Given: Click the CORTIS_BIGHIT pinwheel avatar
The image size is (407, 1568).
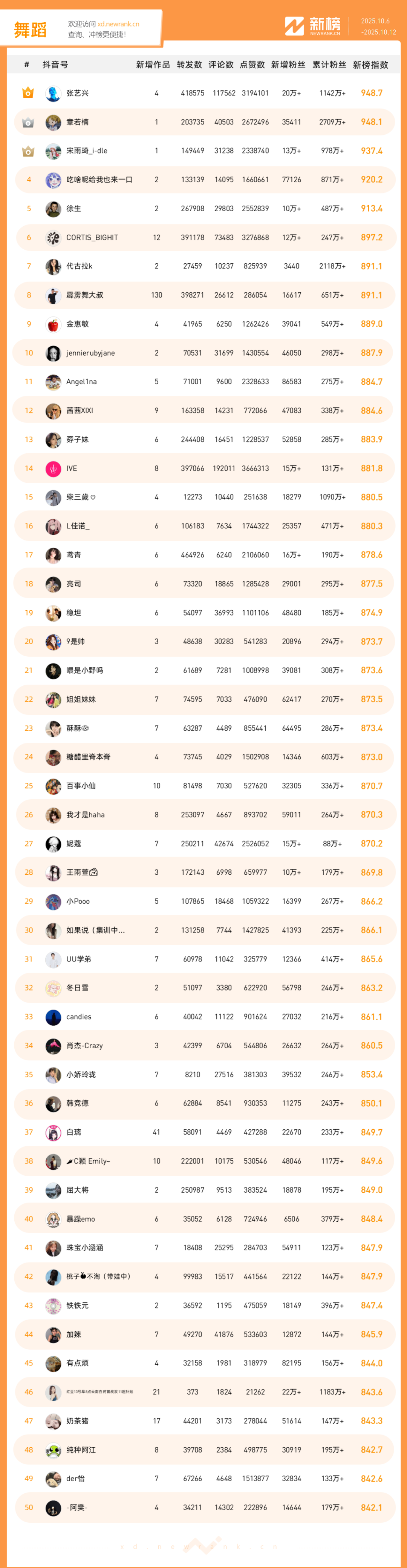Looking at the screenshot, I should tap(54, 238).
